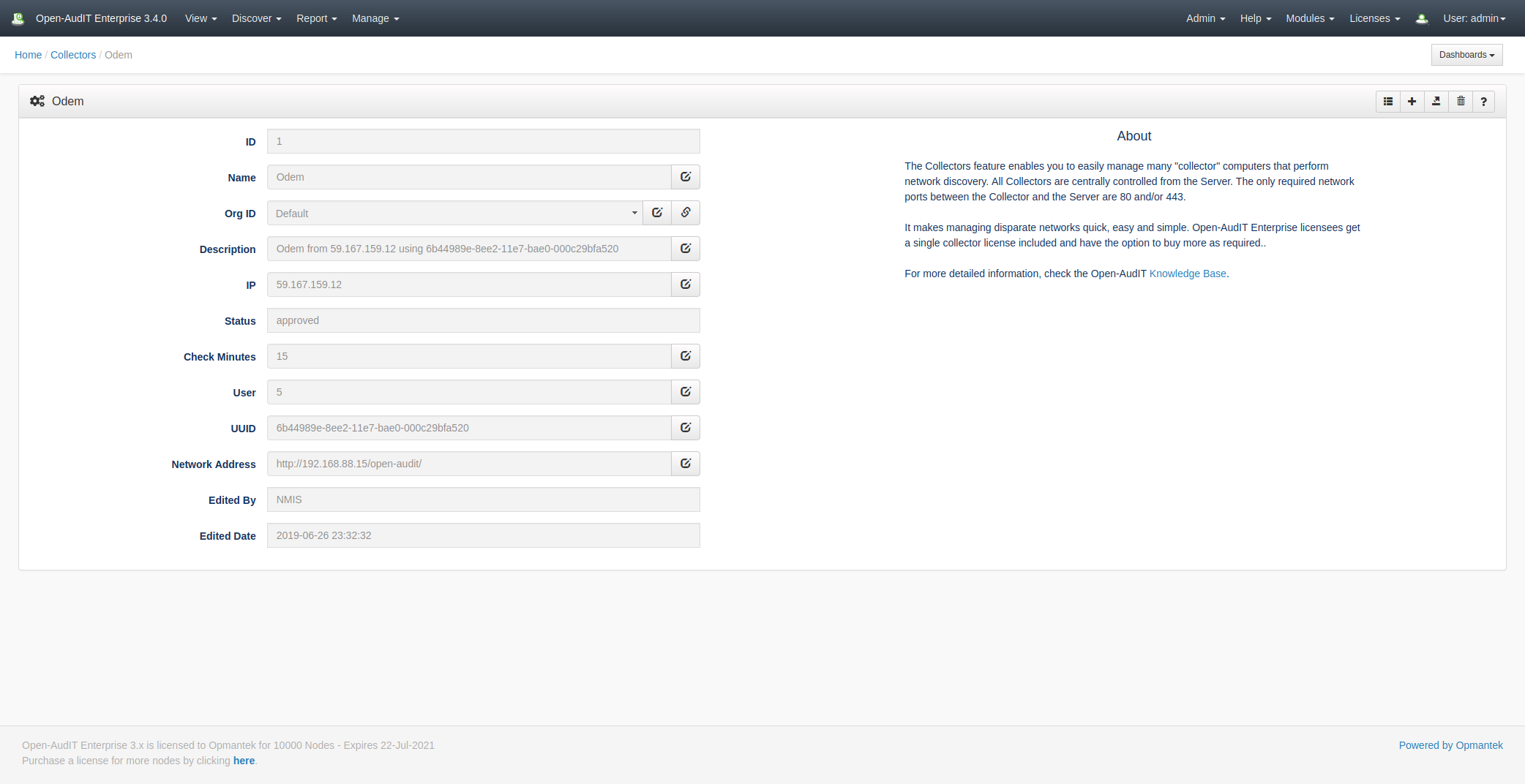Expand the User: admin menu
This screenshot has height=784, width=1525.
coord(1474,18)
